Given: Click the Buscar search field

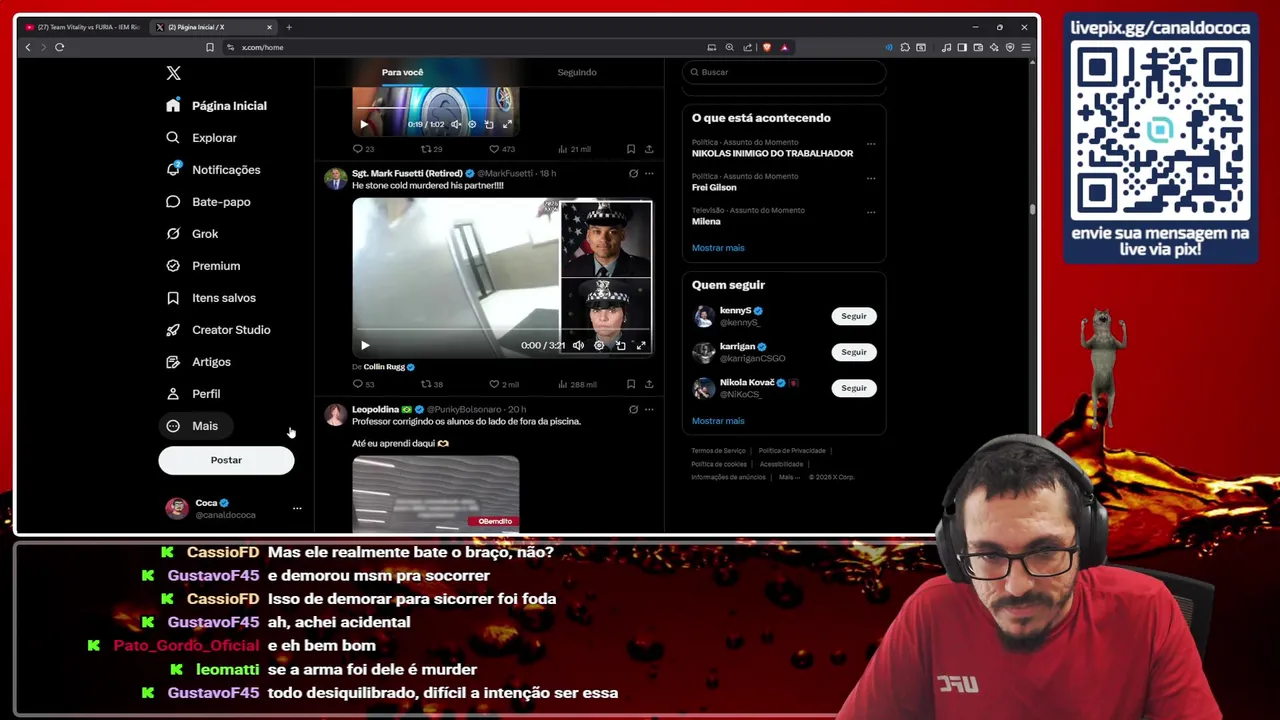Looking at the screenshot, I should [x=784, y=72].
